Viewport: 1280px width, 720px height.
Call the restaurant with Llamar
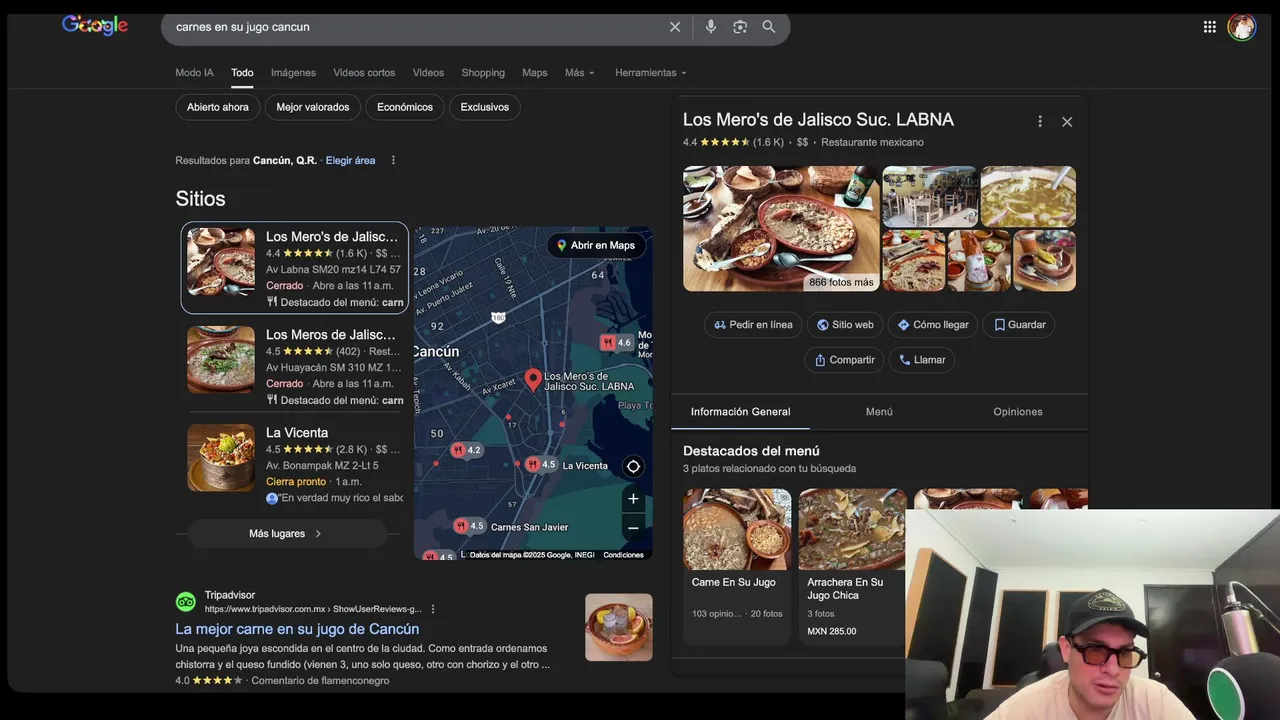922,360
